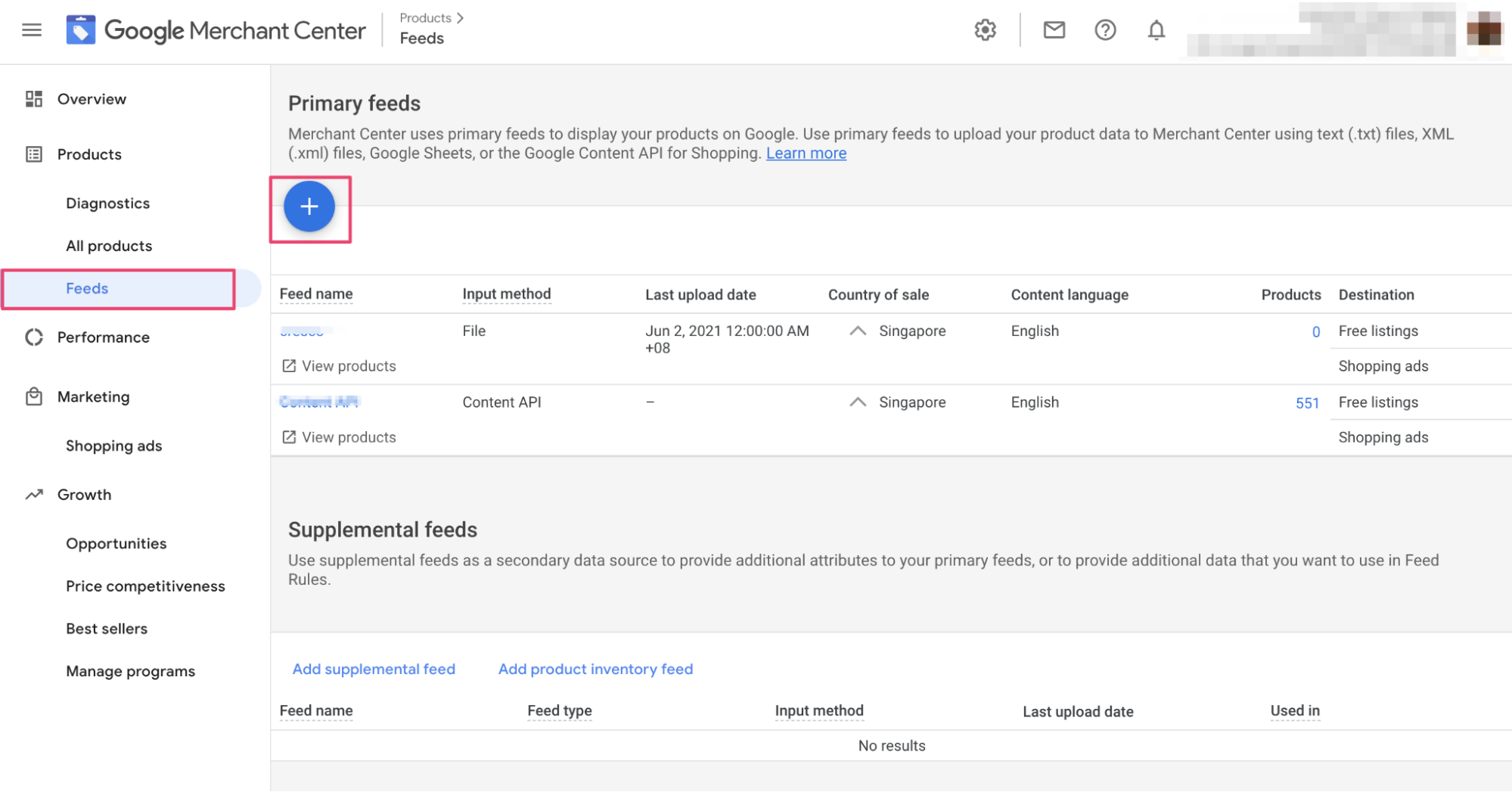Click Add supplemental feed

(374, 669)
